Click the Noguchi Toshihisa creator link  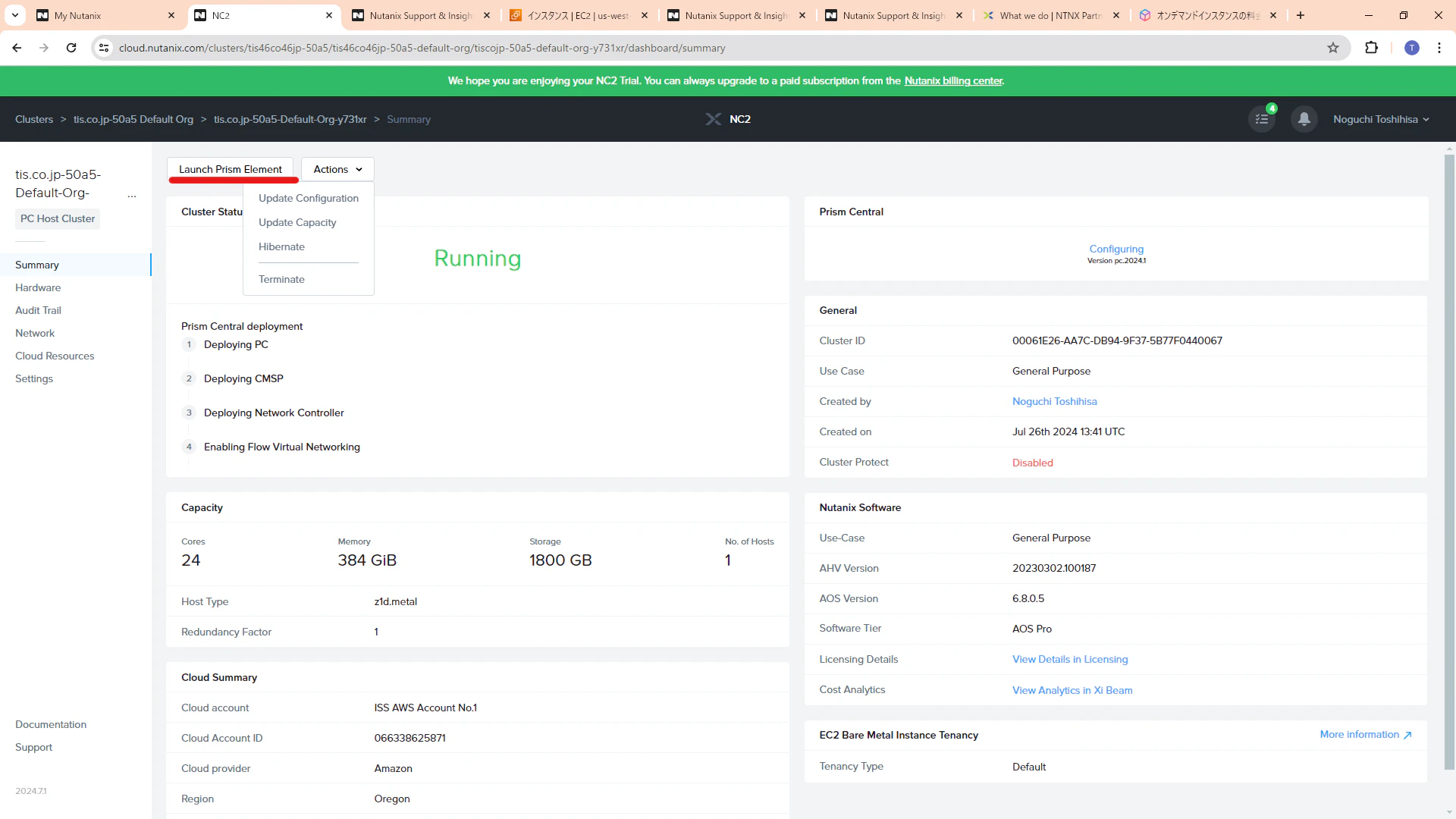[x=1054, y=401]
